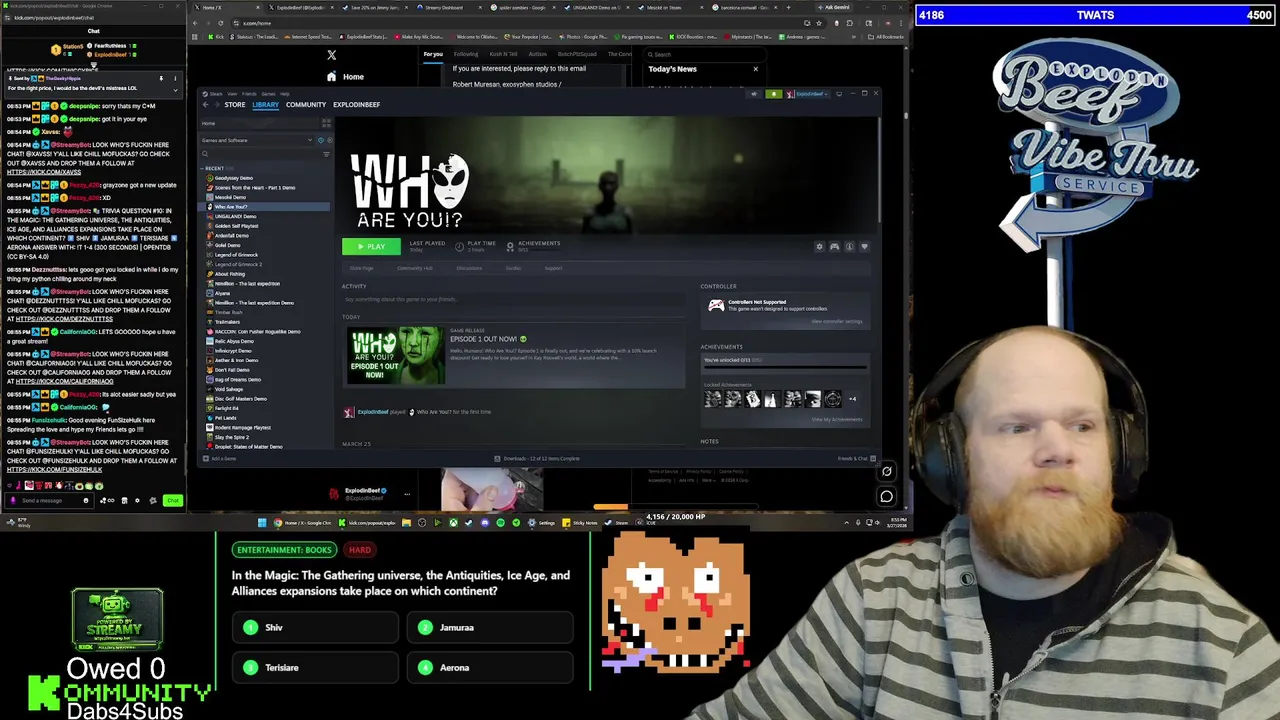The width and height of the screenshot is (1280, 720).
Task: Click the activity status text box
Action: 512,299
